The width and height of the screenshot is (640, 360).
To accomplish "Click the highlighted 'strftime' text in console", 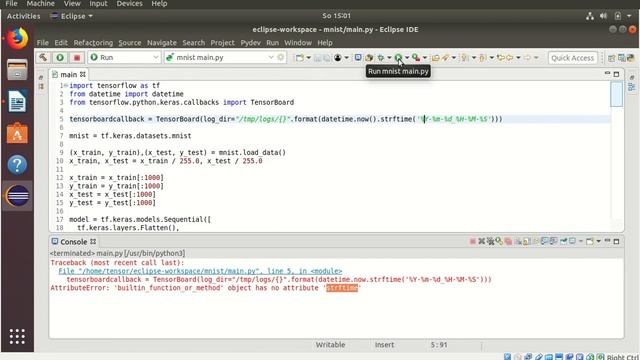I will click(x=342, y=288).
